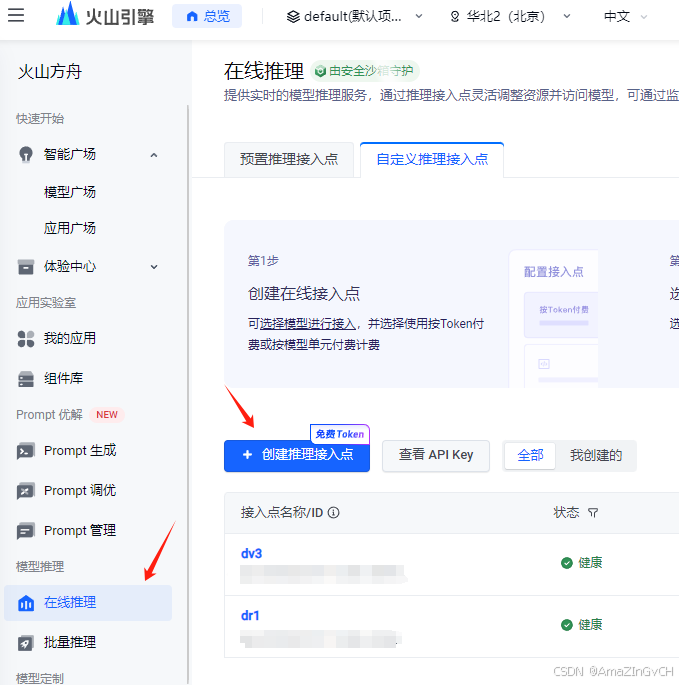
Task: Click the 在线推理 chart icon
Action: pyautogui.click(x=26, y=603)
